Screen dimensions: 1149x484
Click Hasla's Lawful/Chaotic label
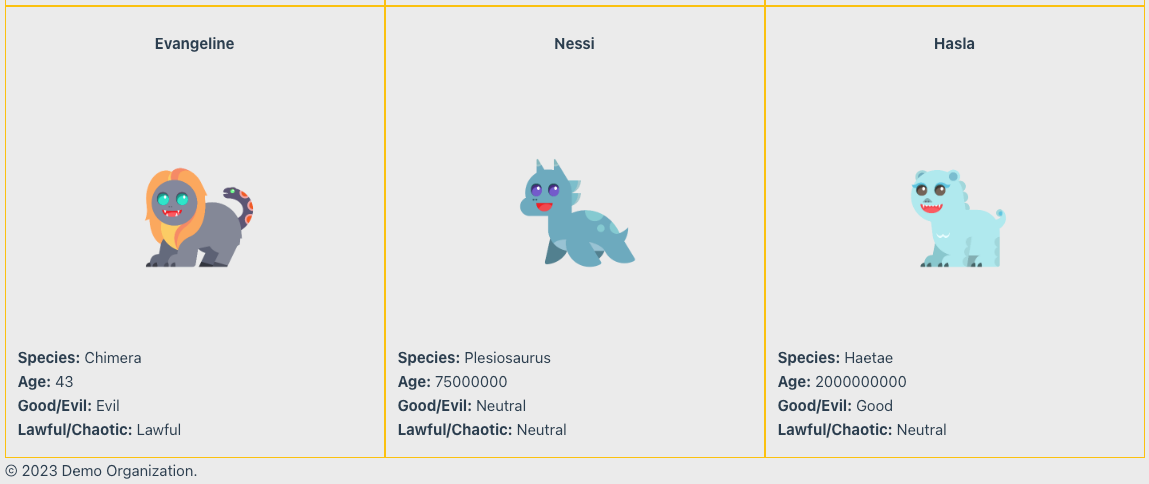point(835,430)
